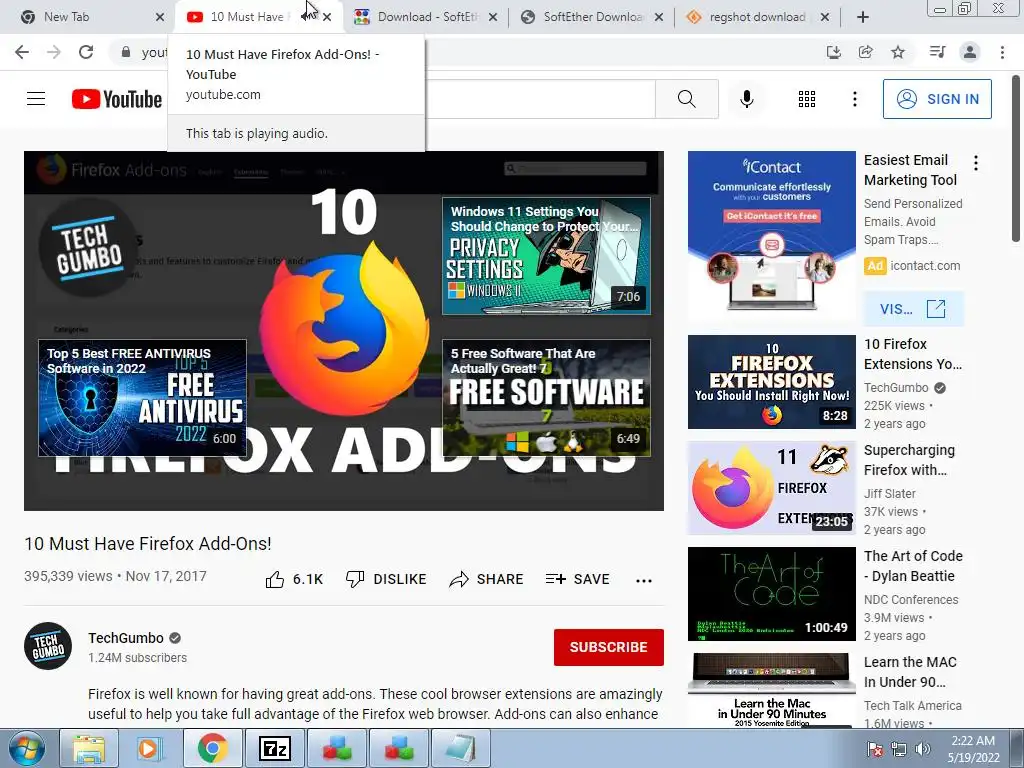The height and width of the screenshot is (768, 1024).
Task: Open the iContact ad options three dots
Action: (976, 163)
